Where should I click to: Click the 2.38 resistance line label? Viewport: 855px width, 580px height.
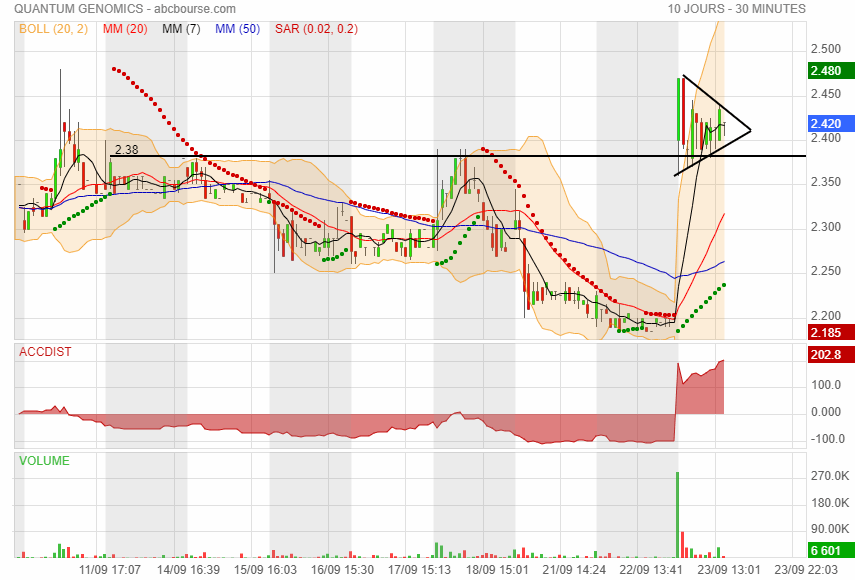tap(127, 149)
